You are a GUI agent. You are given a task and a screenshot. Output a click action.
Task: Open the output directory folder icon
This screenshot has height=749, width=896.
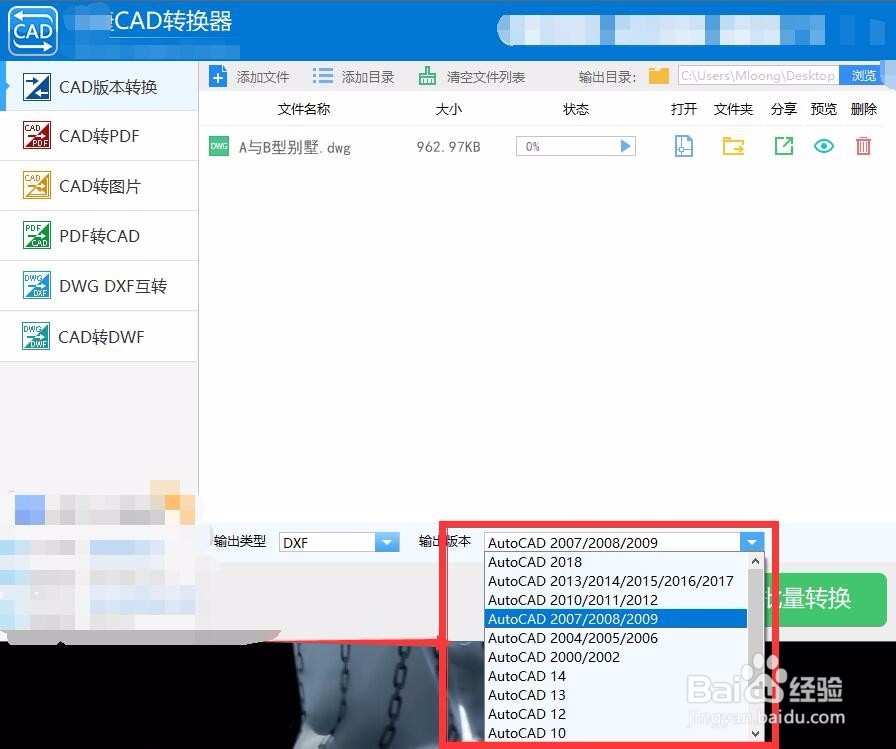click(658, 75)
